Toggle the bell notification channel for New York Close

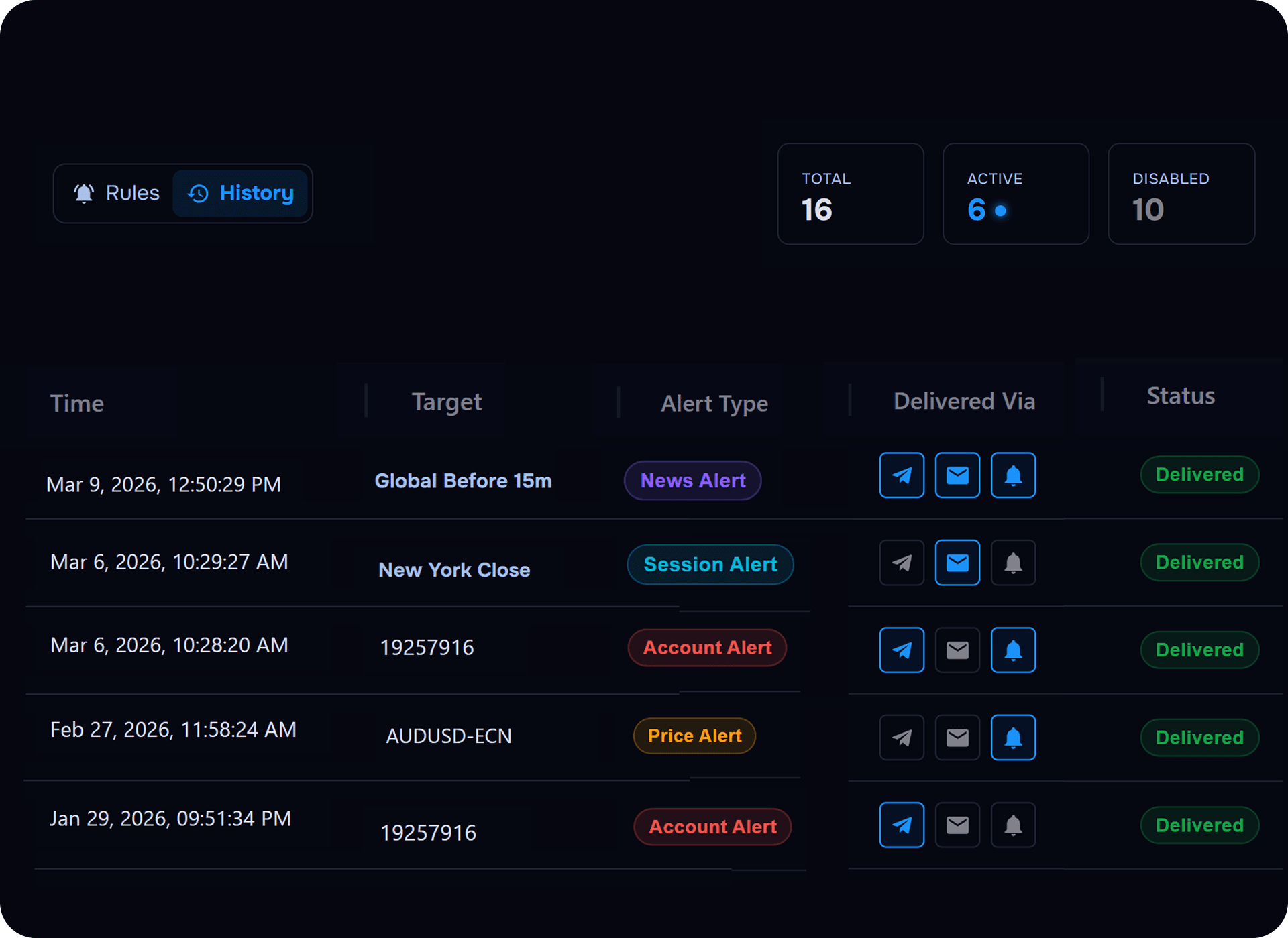(1014, 563)
